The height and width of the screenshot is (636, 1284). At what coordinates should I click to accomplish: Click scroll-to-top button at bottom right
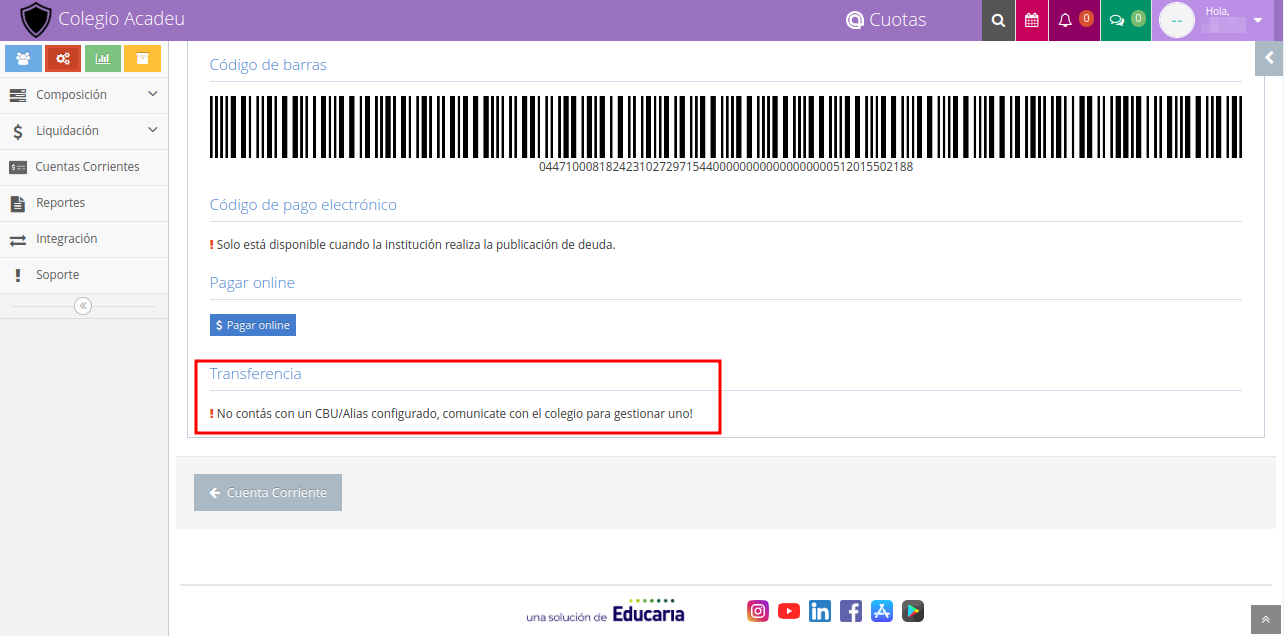click(1266, 620)
